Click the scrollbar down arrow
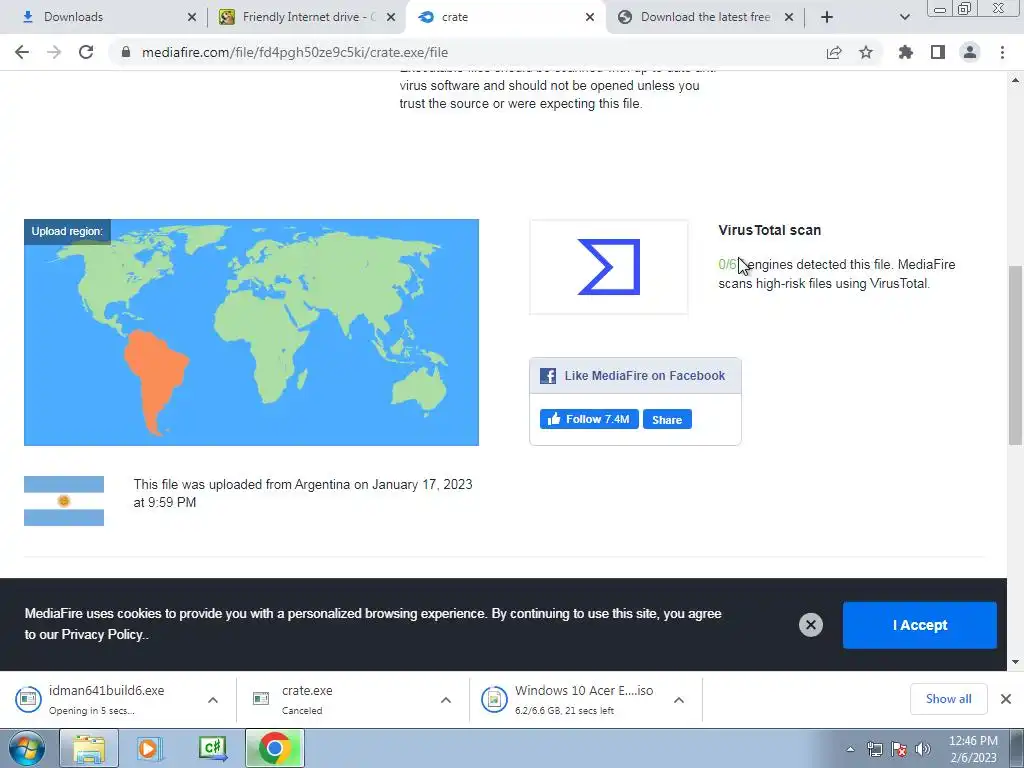This screenshot has width=1024, height=768. [x=1016, y=662]
